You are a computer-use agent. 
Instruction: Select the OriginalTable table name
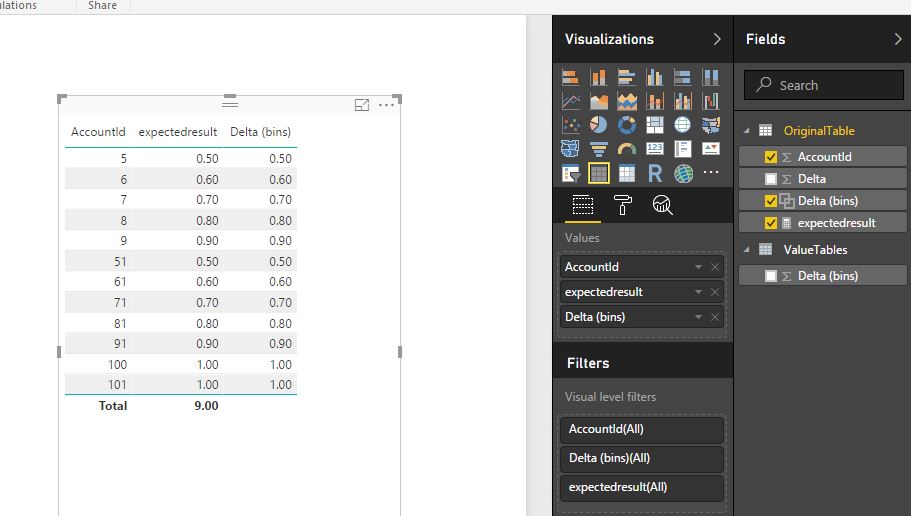click(819, 131)
